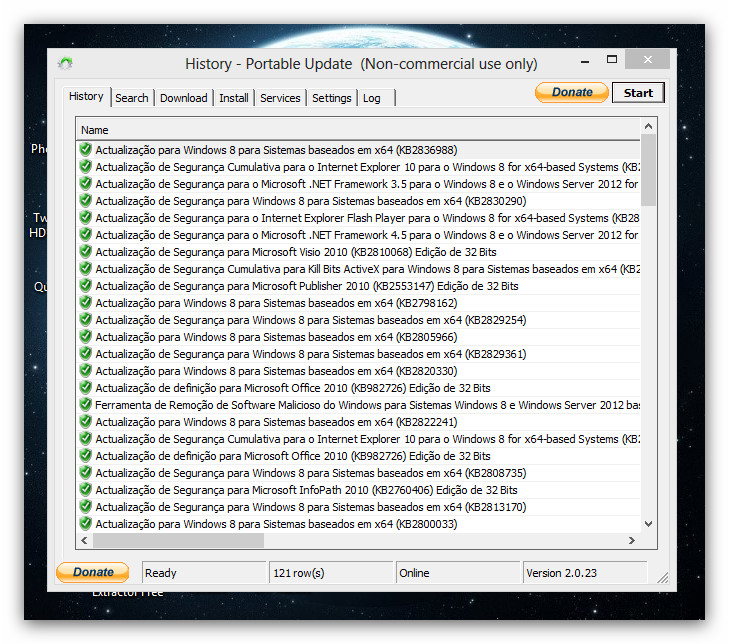Click shield icon beside Visio 2010 KB2810068 row

[x=85, y=252]
